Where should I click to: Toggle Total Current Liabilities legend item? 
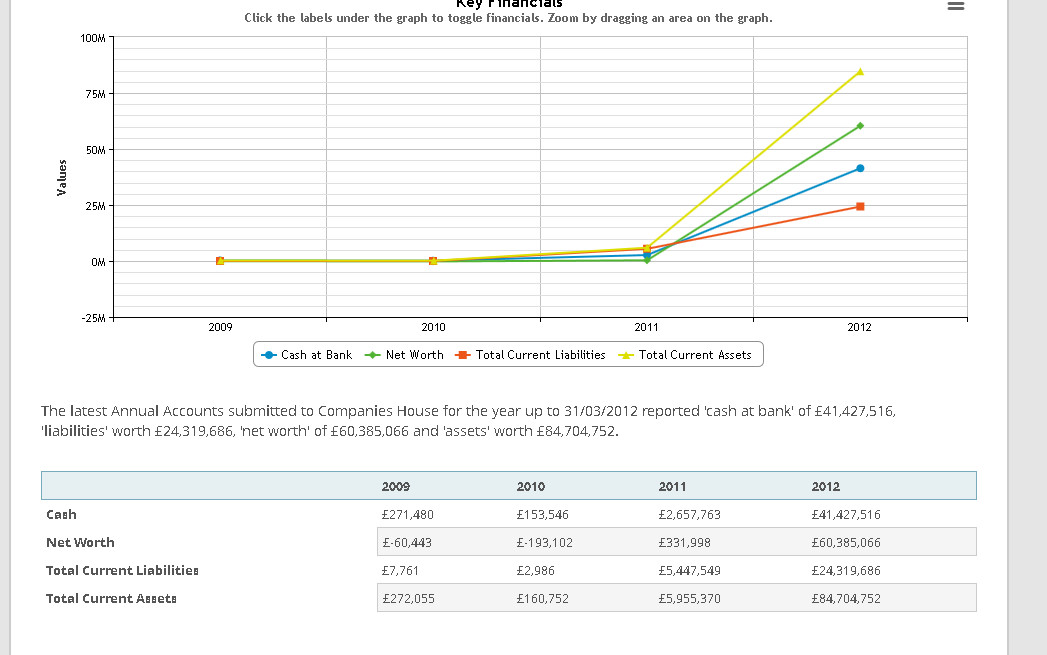click(x=530, y=355)
